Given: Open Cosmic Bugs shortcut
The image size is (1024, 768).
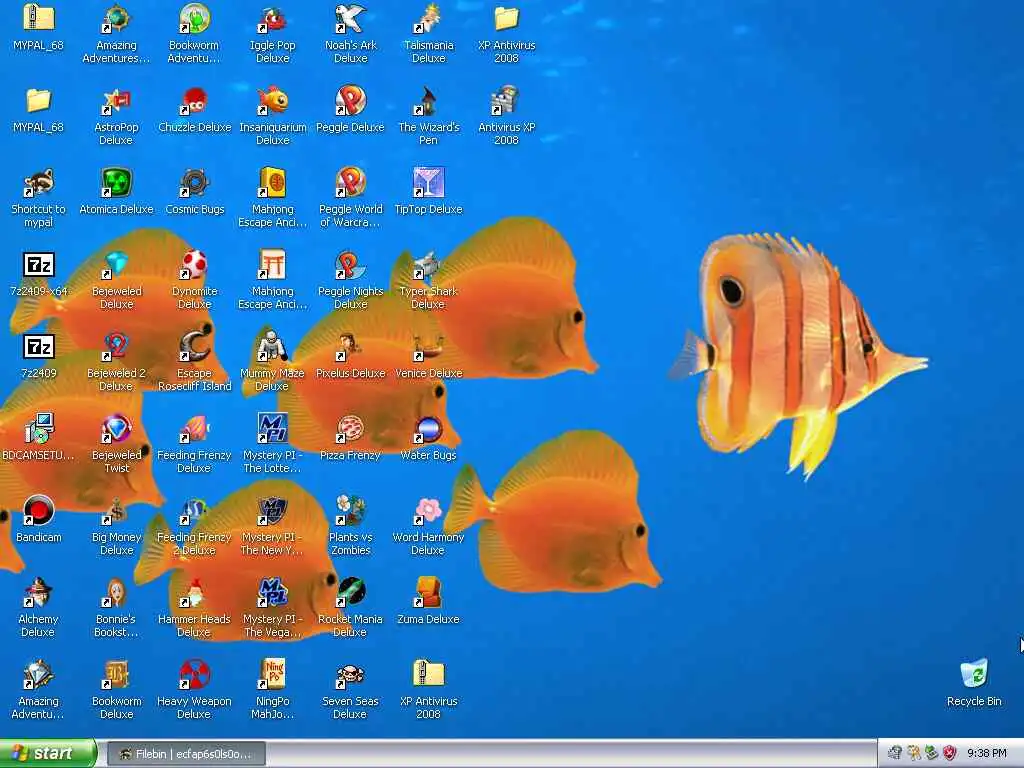Looking at the screenshot, I should [x=195, y=192].
